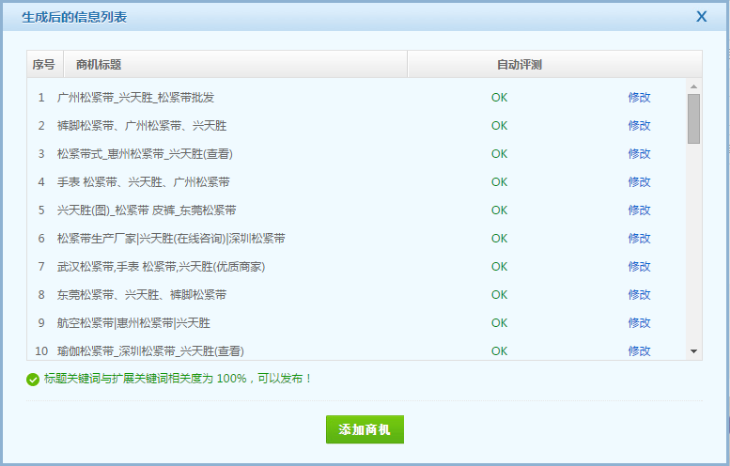This screenshot has height=466, width=730.
Task: Click 修改 link for row 10
Action: click(x=639, y=351)
